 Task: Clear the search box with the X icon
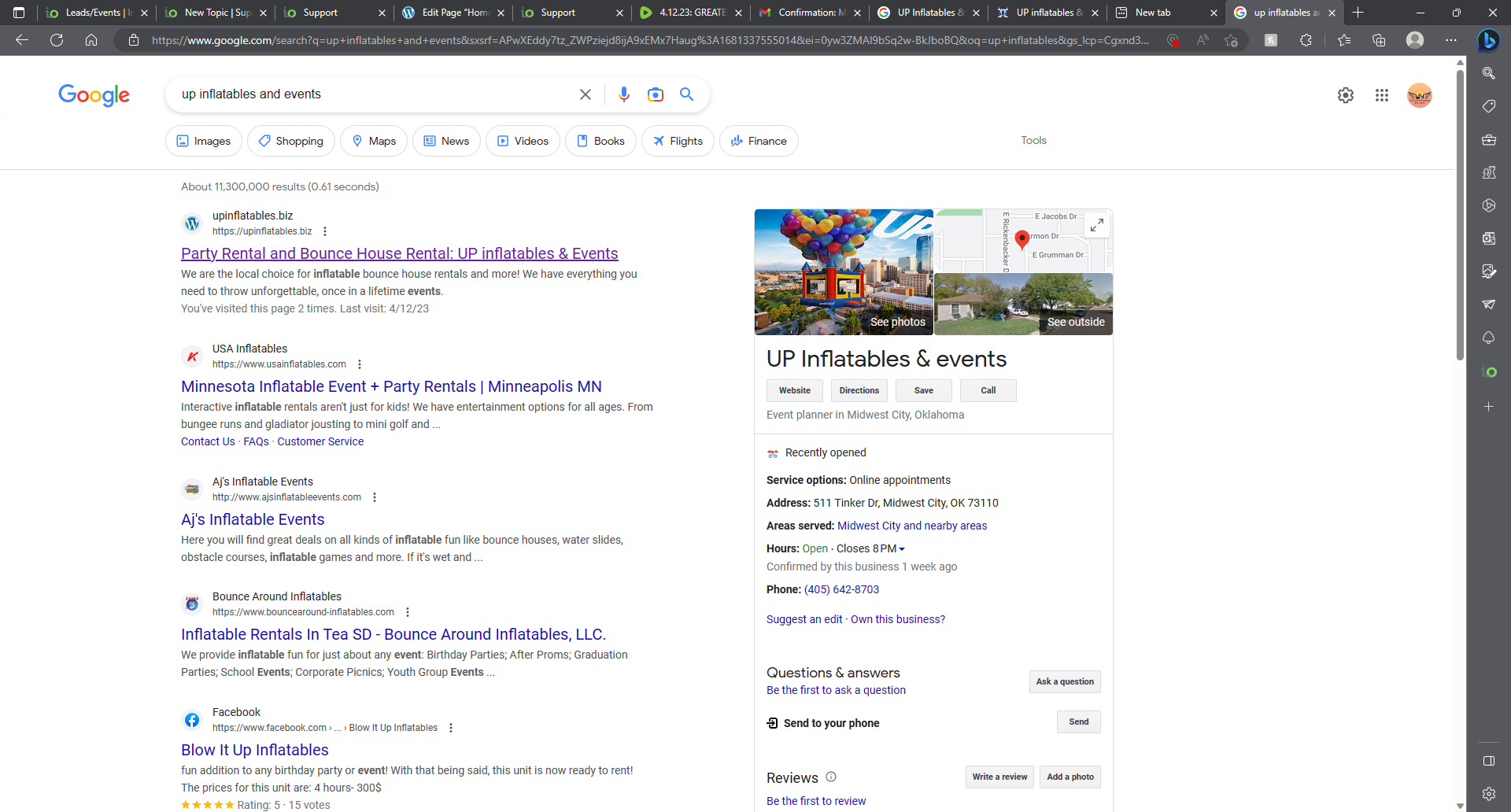coord(586,94)
